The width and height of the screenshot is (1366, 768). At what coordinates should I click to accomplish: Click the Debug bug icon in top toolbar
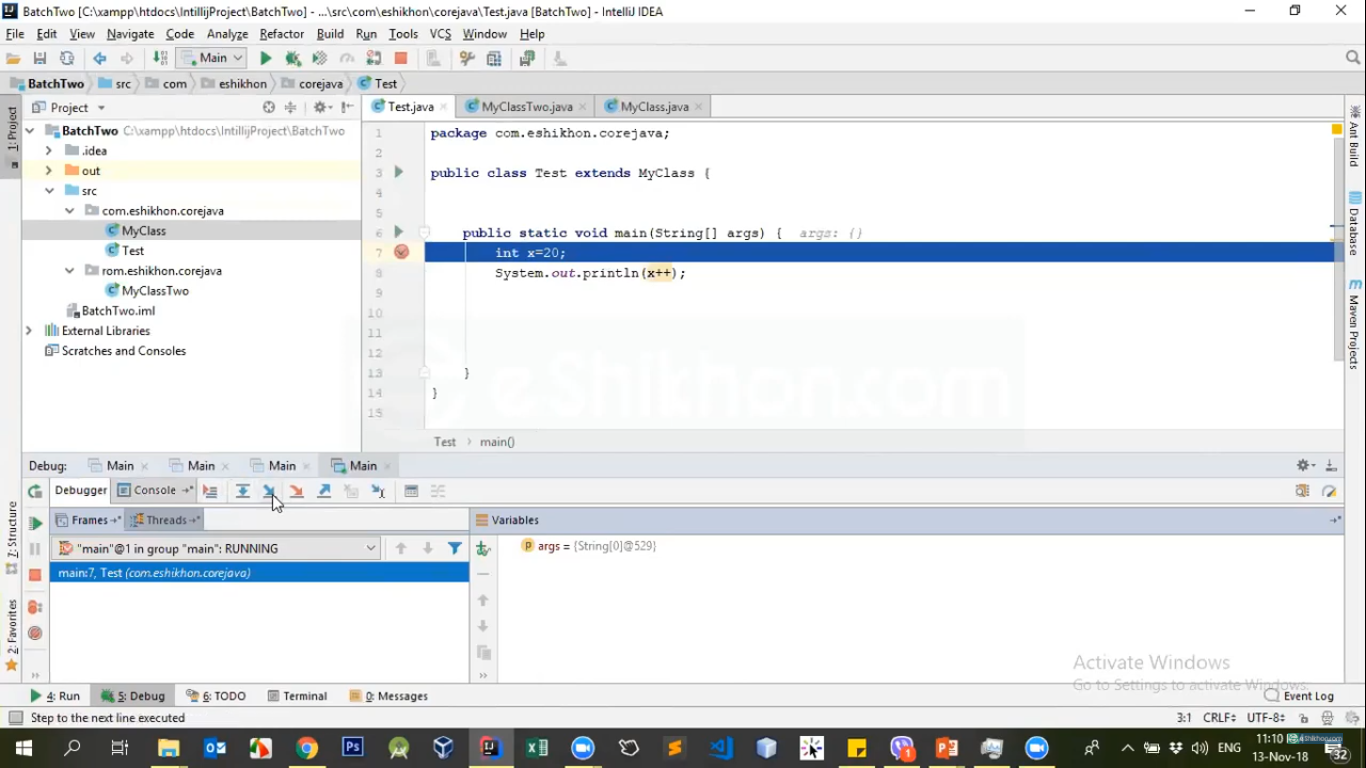[293, 59]
